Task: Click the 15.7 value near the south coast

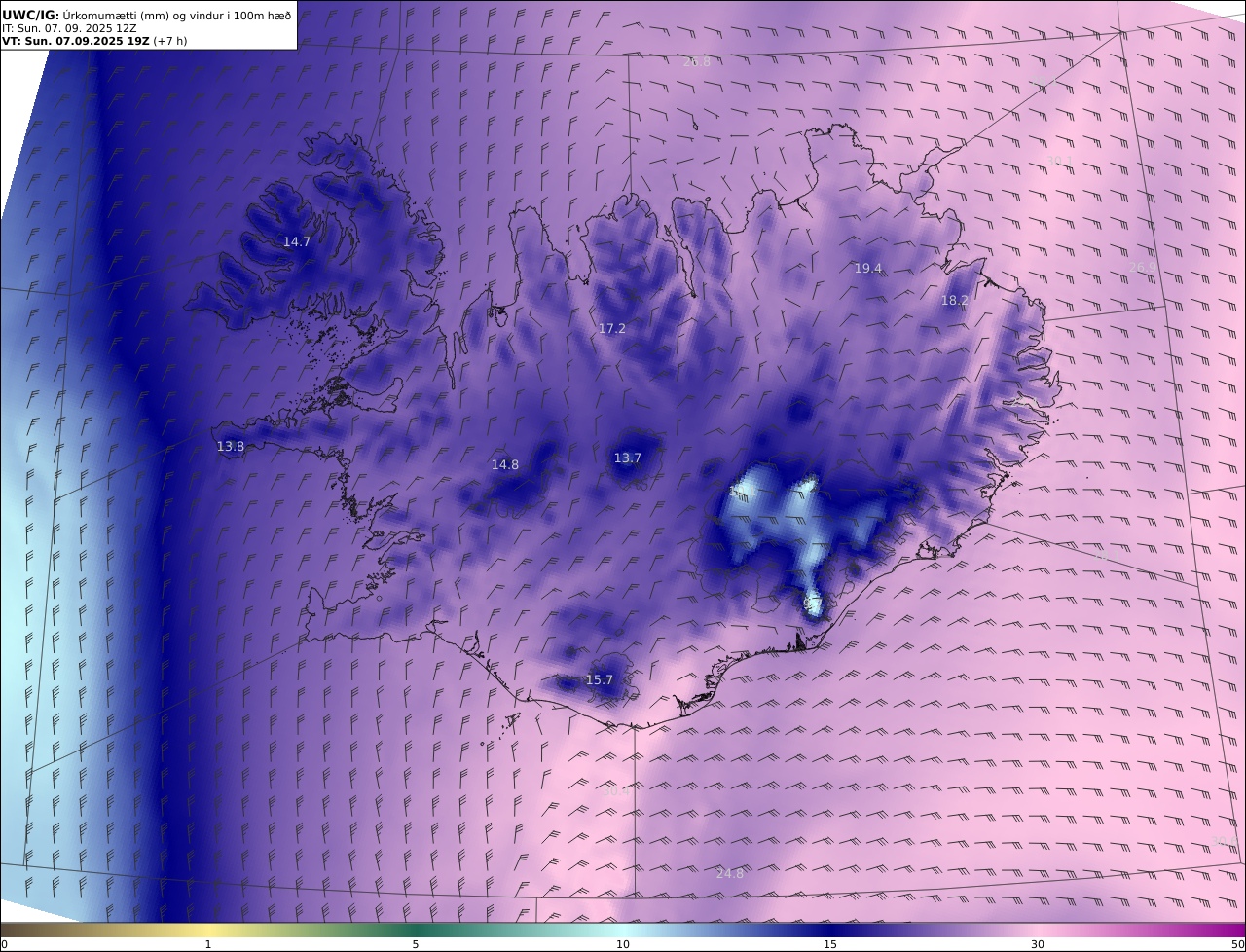Action: pyautogui.click(x=600, y=679)
